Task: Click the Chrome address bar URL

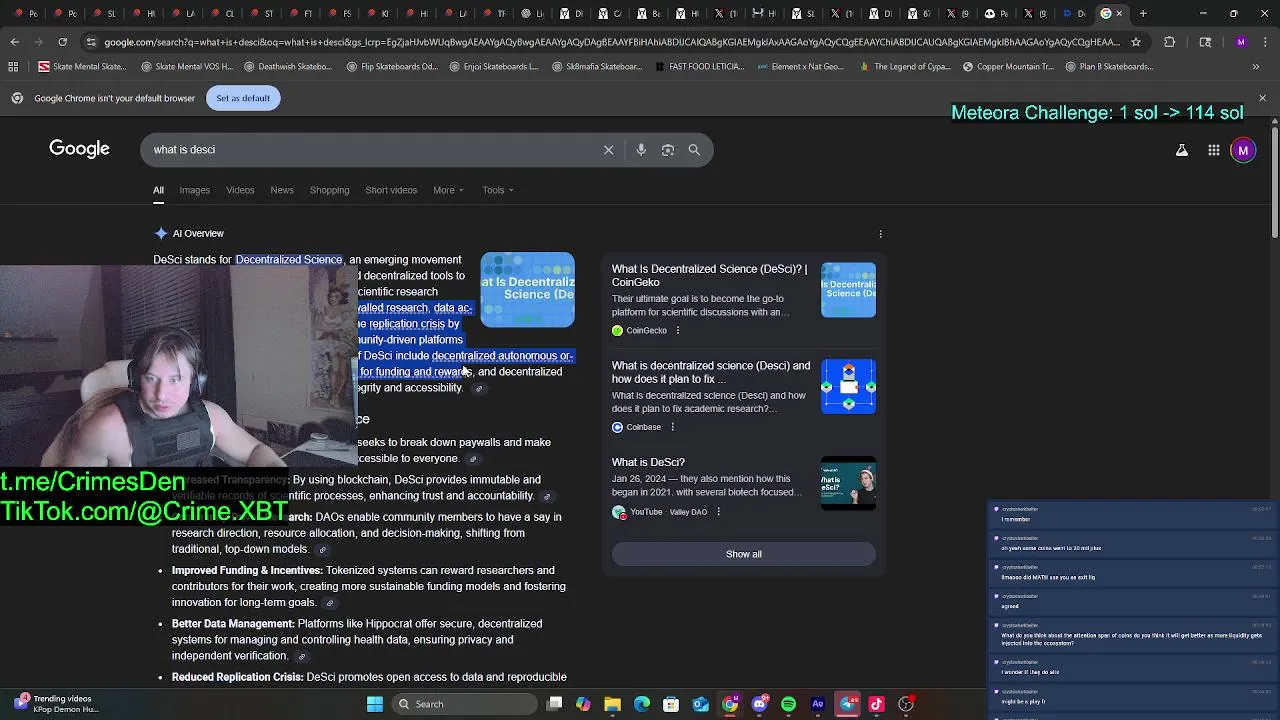Action: 610,42
